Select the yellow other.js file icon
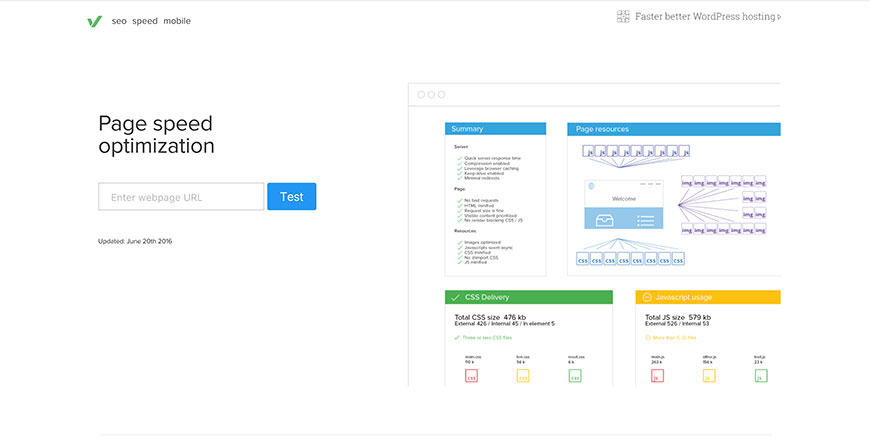The image size is (870, 437). [709, 376]
